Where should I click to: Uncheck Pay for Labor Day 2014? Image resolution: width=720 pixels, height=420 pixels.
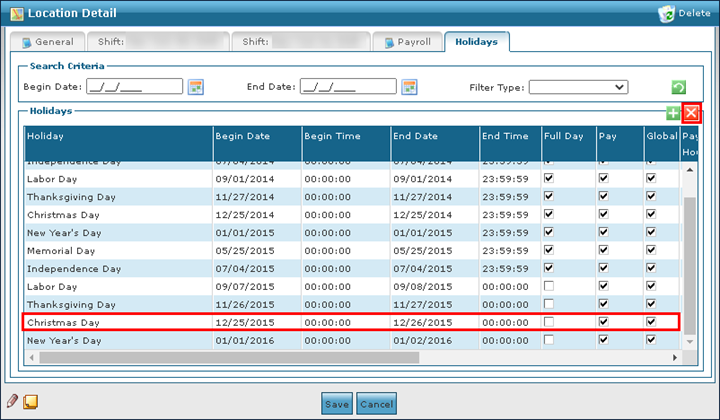pyautogui.click(x=603, y=178)
